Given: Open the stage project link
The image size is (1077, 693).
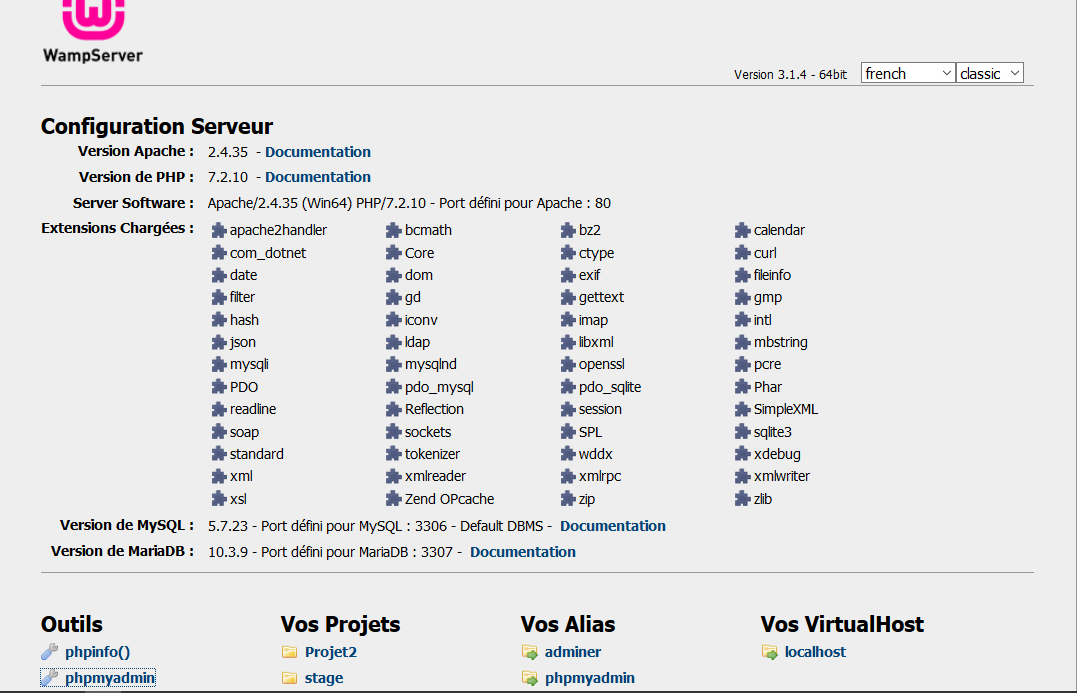Looking at the screenshot, I should (x=324, y=678).
